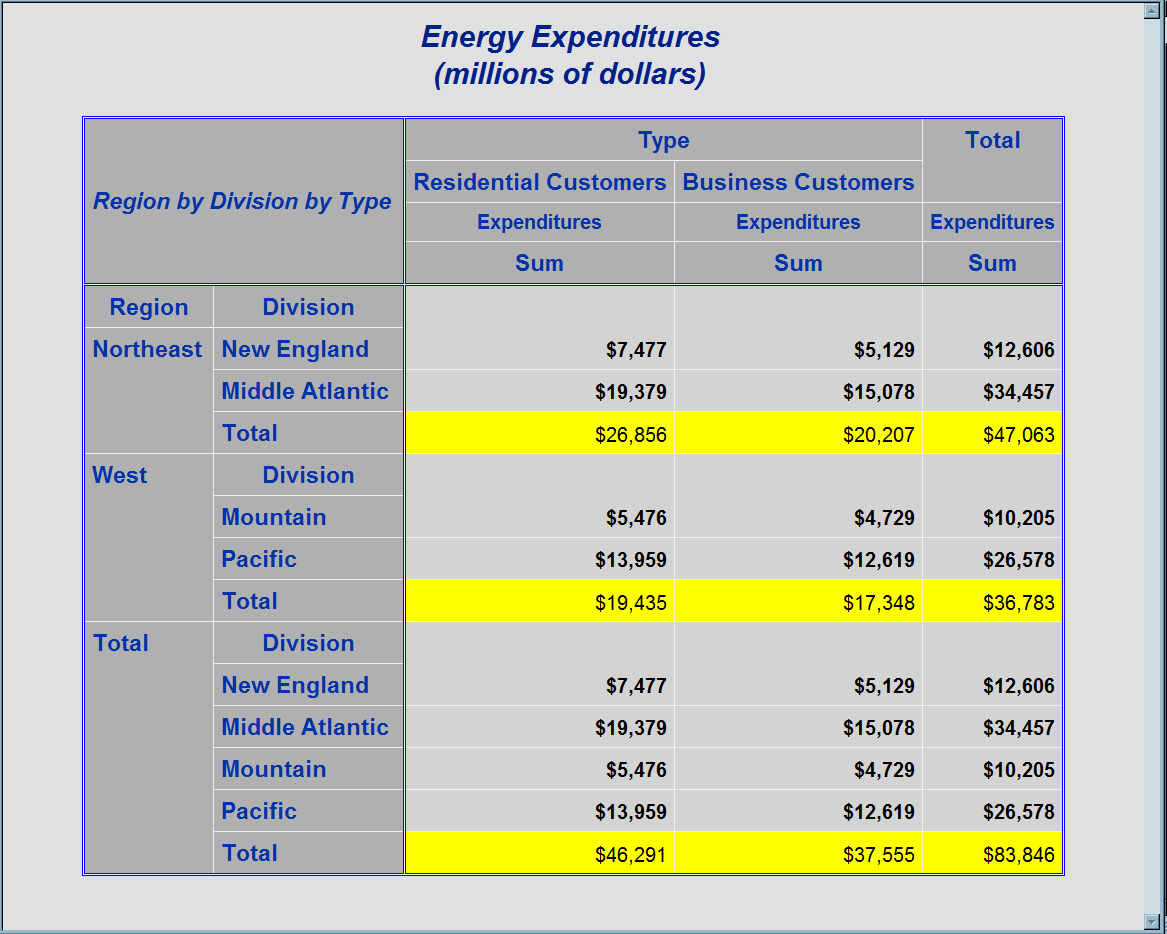Select the $46,291 overall residential total
The width and height of the screenshot is (1167, 934).
click(540, 854)
